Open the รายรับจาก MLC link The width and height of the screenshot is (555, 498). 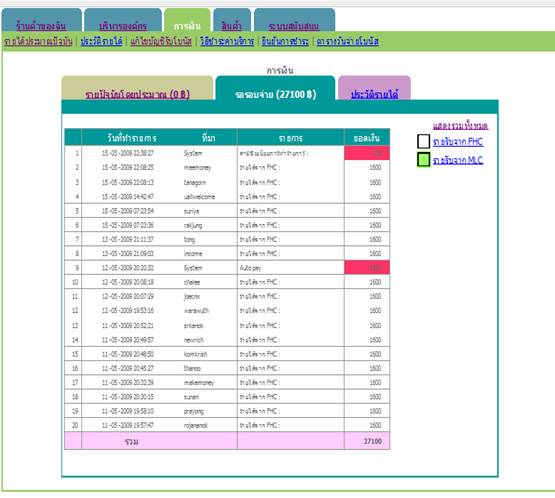[x=458, y=160]
